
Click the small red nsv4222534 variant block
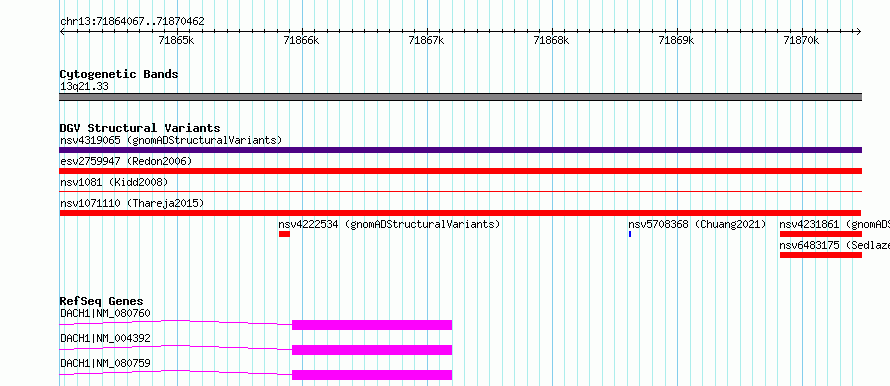click(x=284, y=234)
